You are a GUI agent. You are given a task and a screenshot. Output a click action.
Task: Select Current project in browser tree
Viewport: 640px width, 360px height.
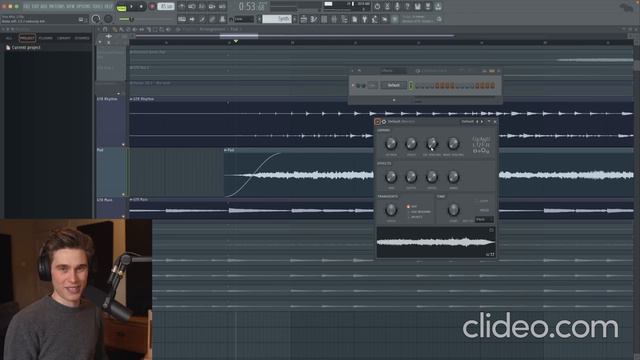(x=26, y=48)
